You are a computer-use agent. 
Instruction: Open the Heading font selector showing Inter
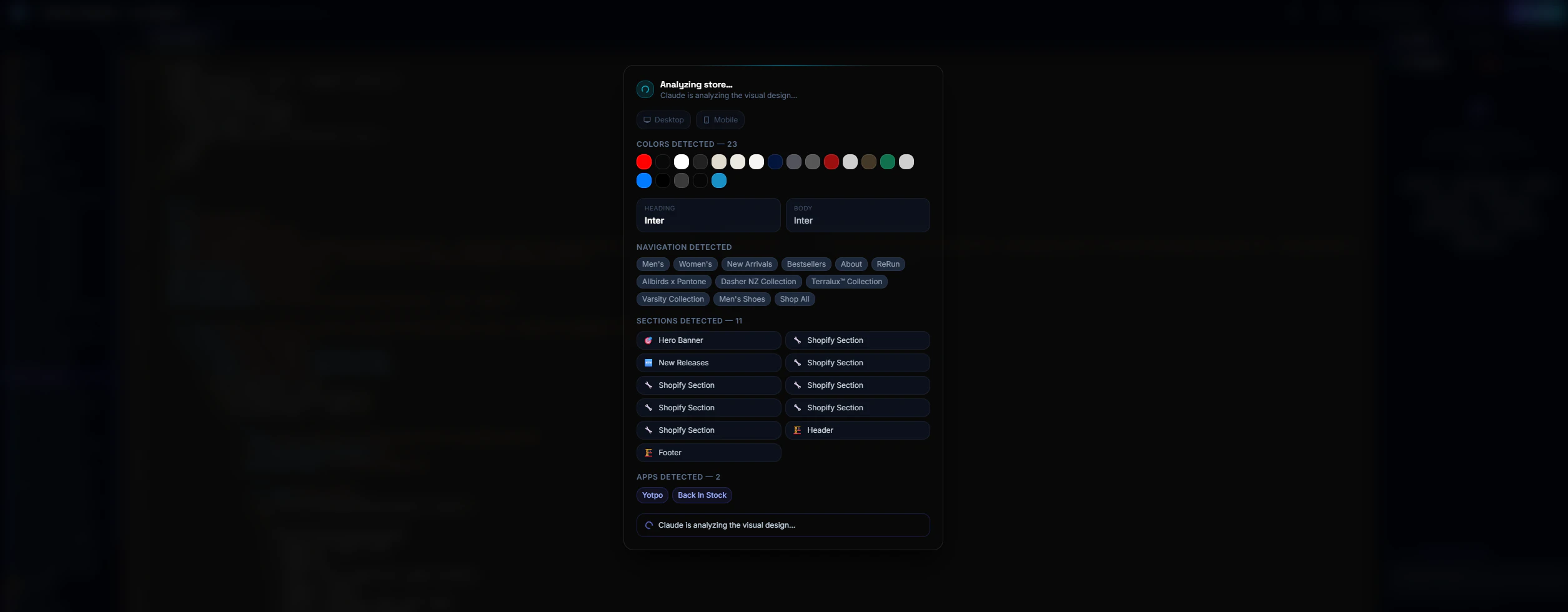(708, 215)
